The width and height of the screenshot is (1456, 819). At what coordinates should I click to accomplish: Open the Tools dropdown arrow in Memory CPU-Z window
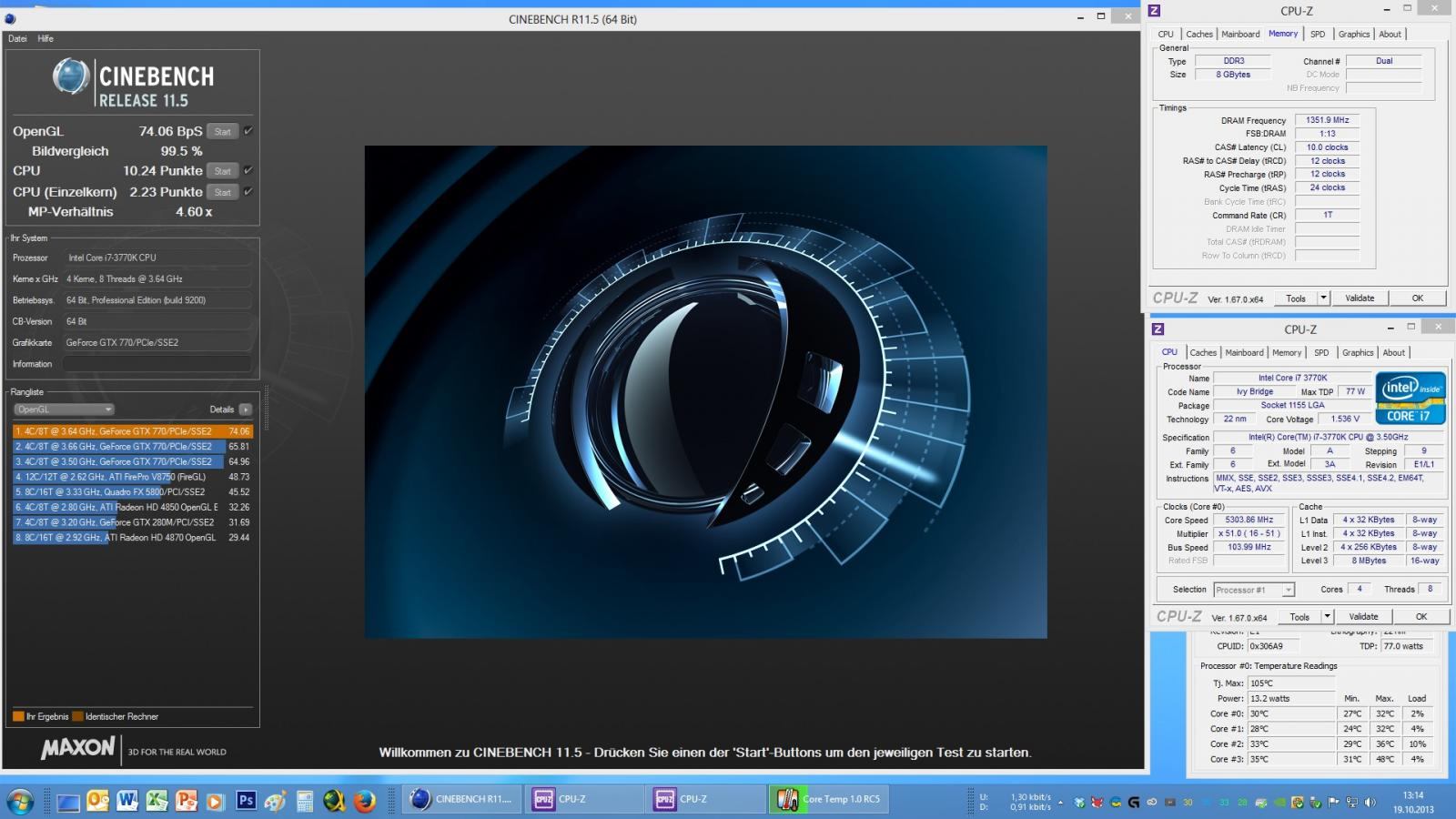(1323, 298)
